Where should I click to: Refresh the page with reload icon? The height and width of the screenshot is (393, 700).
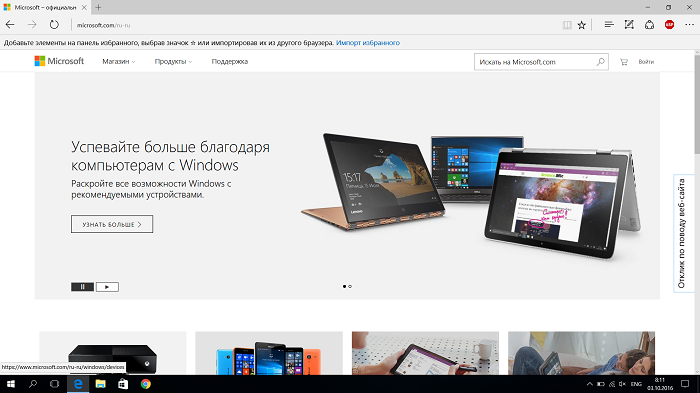[x=54, y=25]
